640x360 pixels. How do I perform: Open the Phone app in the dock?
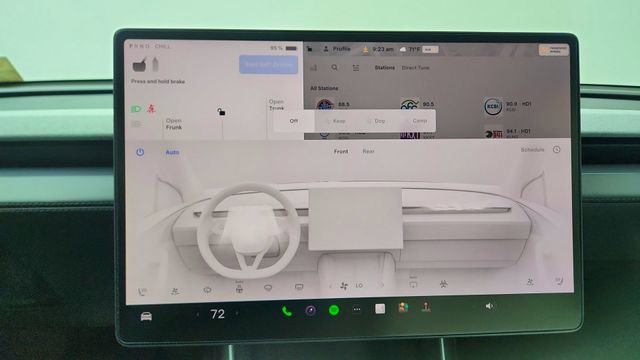click(x=287, y=312)
